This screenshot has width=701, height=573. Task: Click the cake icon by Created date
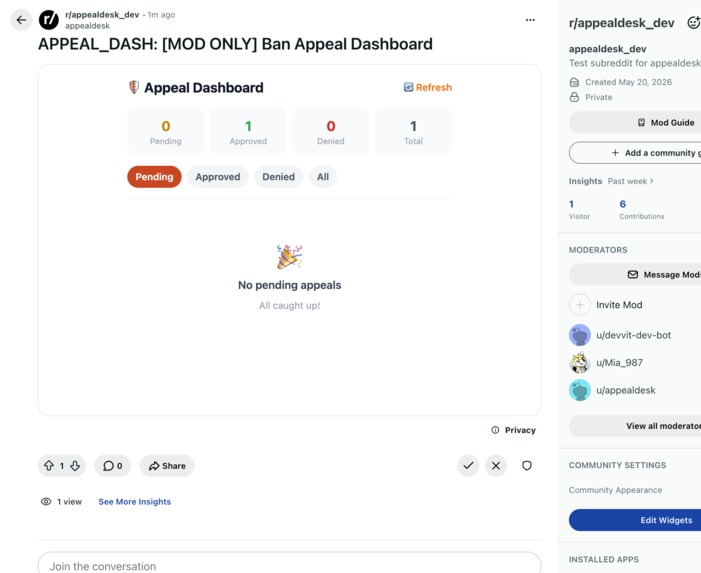click(x=574, y=82)
